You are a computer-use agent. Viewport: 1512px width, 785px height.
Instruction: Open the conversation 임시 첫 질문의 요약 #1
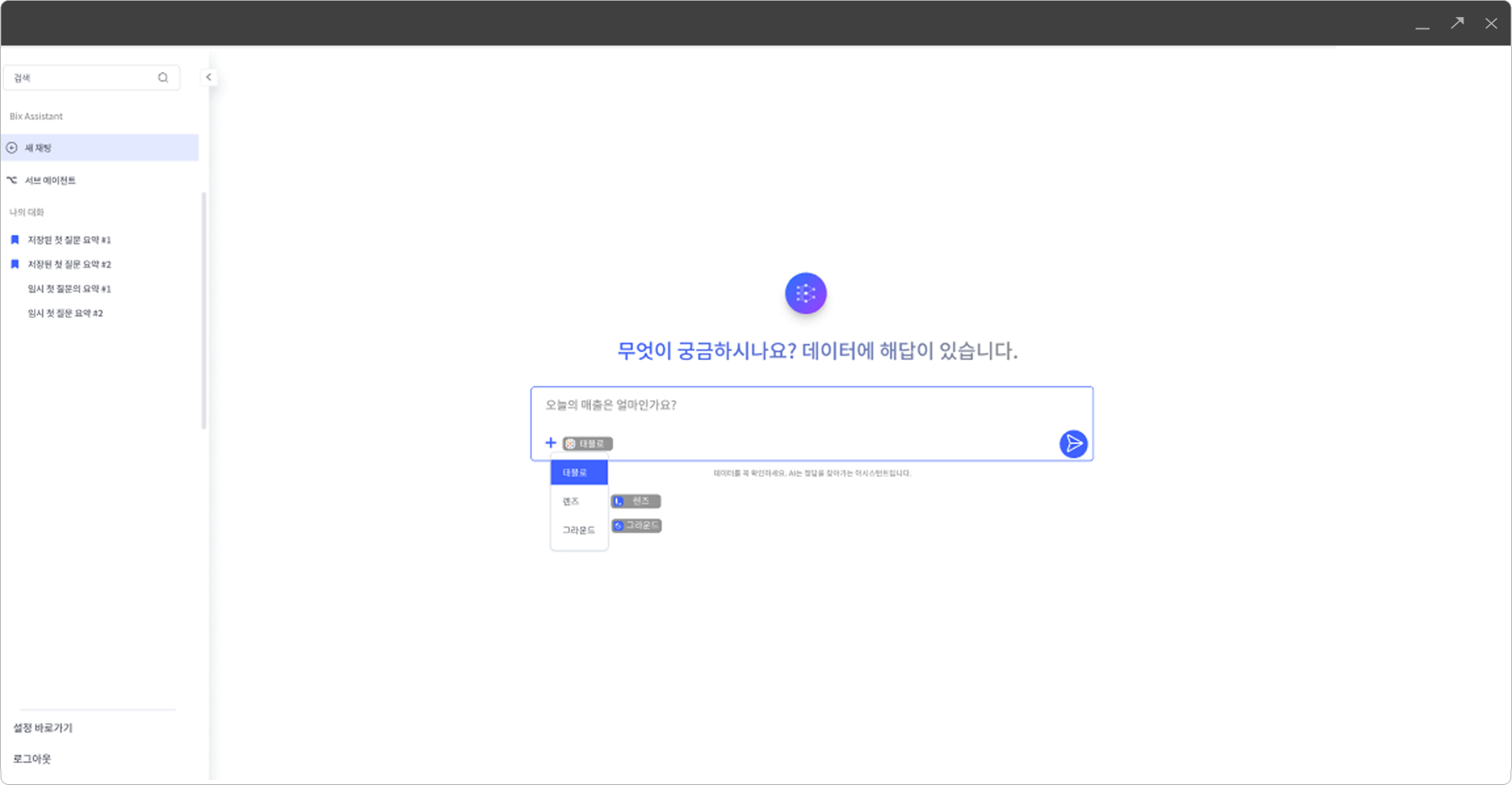[x=70, y=289]
